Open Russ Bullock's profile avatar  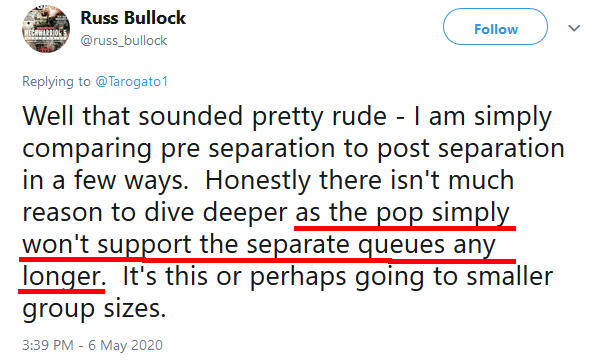pos(46,29)
